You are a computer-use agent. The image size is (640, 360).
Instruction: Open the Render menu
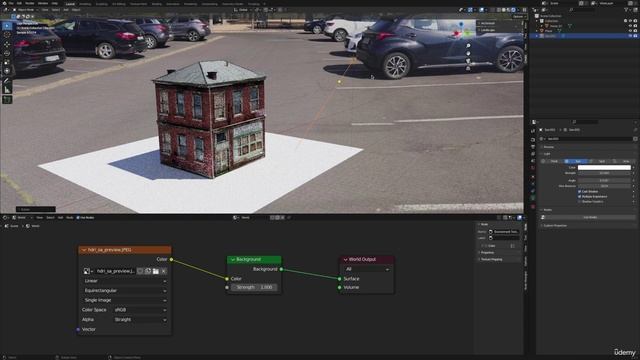pyautogui.click(x=29, y=3)
